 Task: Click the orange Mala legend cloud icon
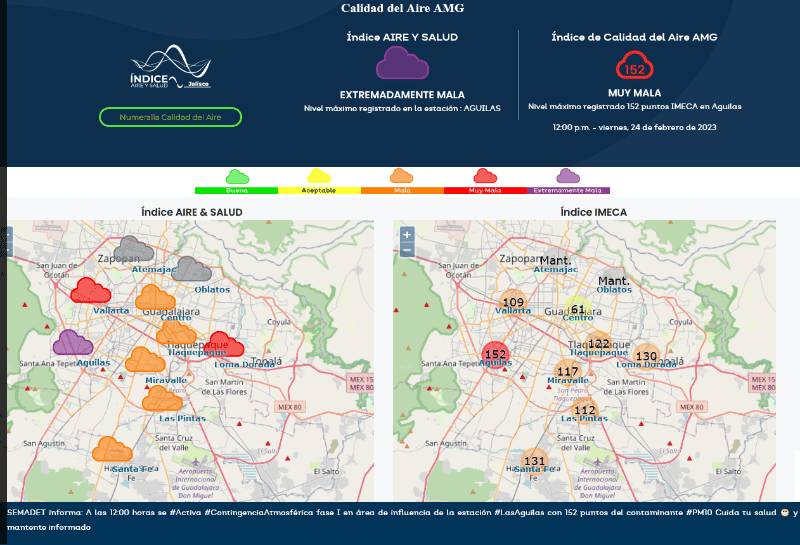[x=401, y=176]
